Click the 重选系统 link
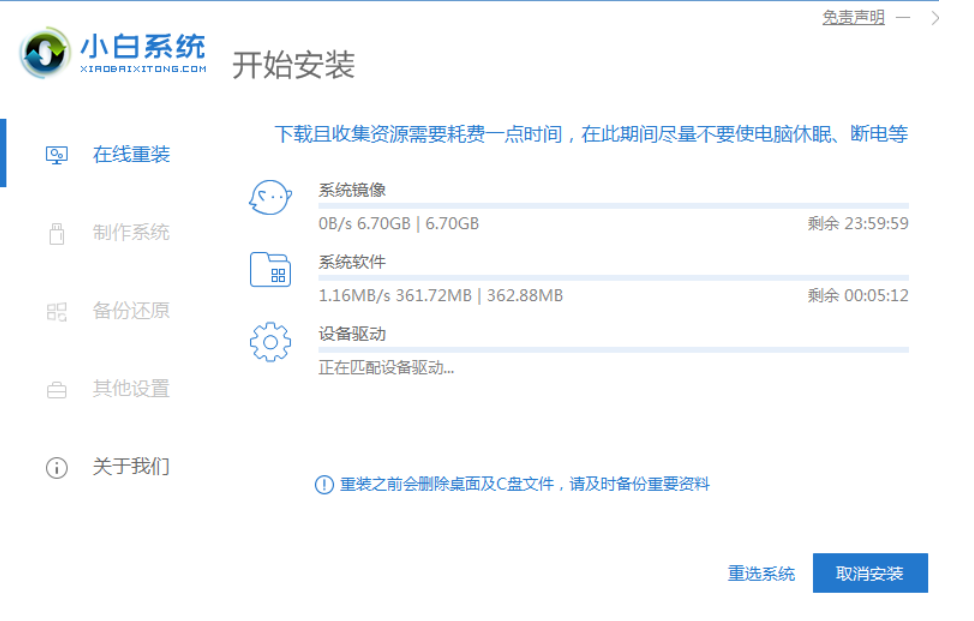The width and height of the screenshot is (974, 621). (x=761, y=573)
